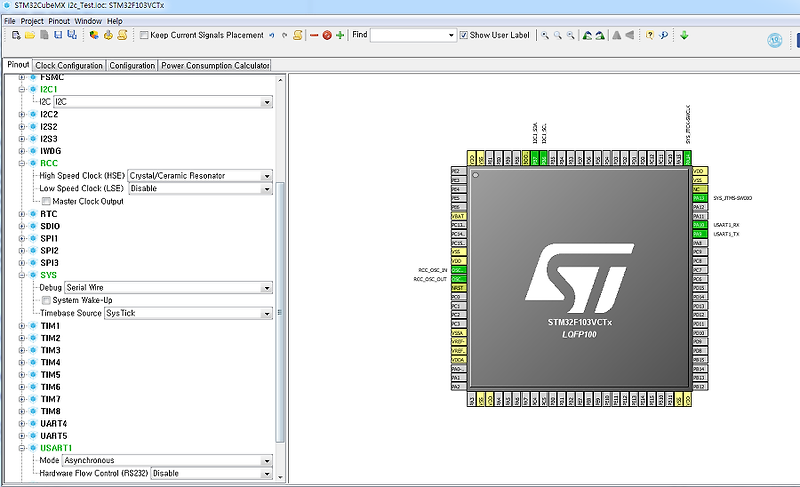Click the gray left-pointing triangle view icon
Image resolution: width=800 pixels, height=487 pixels.
pos(630,35)
